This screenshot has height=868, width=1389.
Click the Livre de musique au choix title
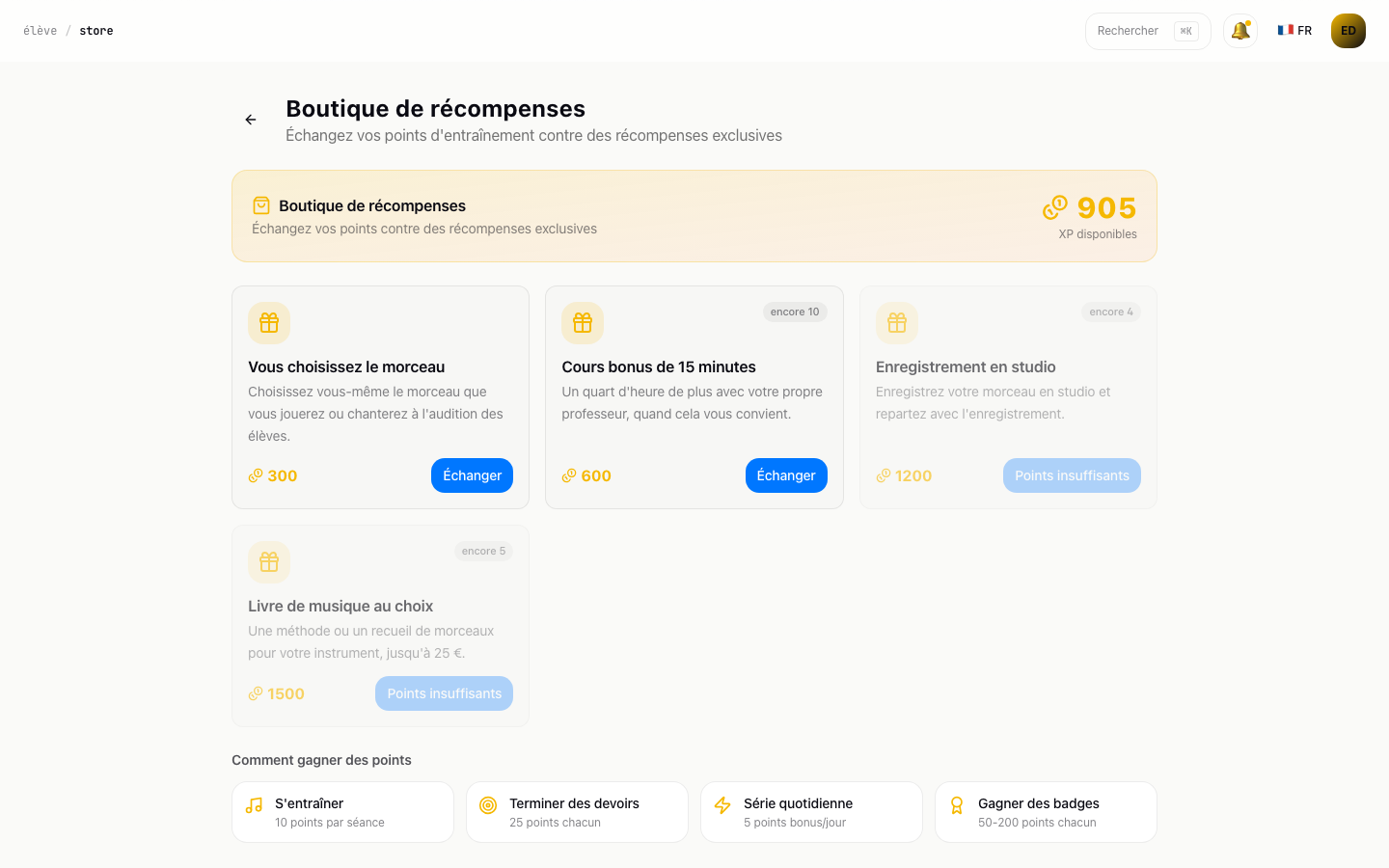pyautogui.click(x=340, y=606)
